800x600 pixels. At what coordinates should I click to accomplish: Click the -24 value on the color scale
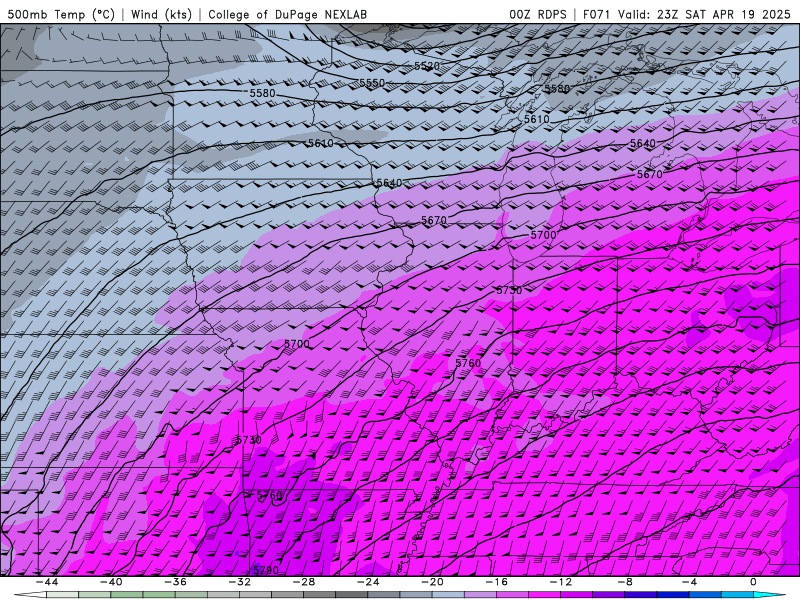click(368, 582)
